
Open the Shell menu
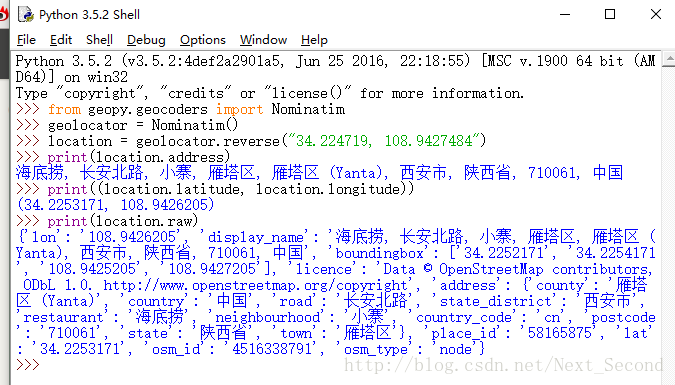click(99, 40)
